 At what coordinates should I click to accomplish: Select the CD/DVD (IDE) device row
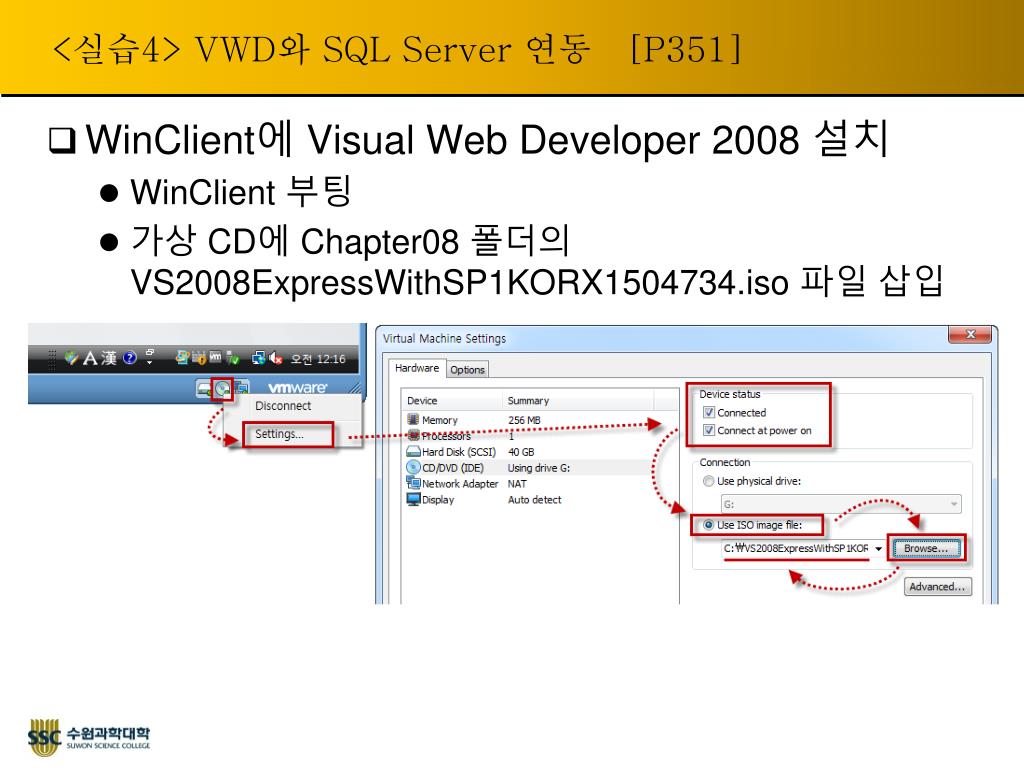(539, 468)
